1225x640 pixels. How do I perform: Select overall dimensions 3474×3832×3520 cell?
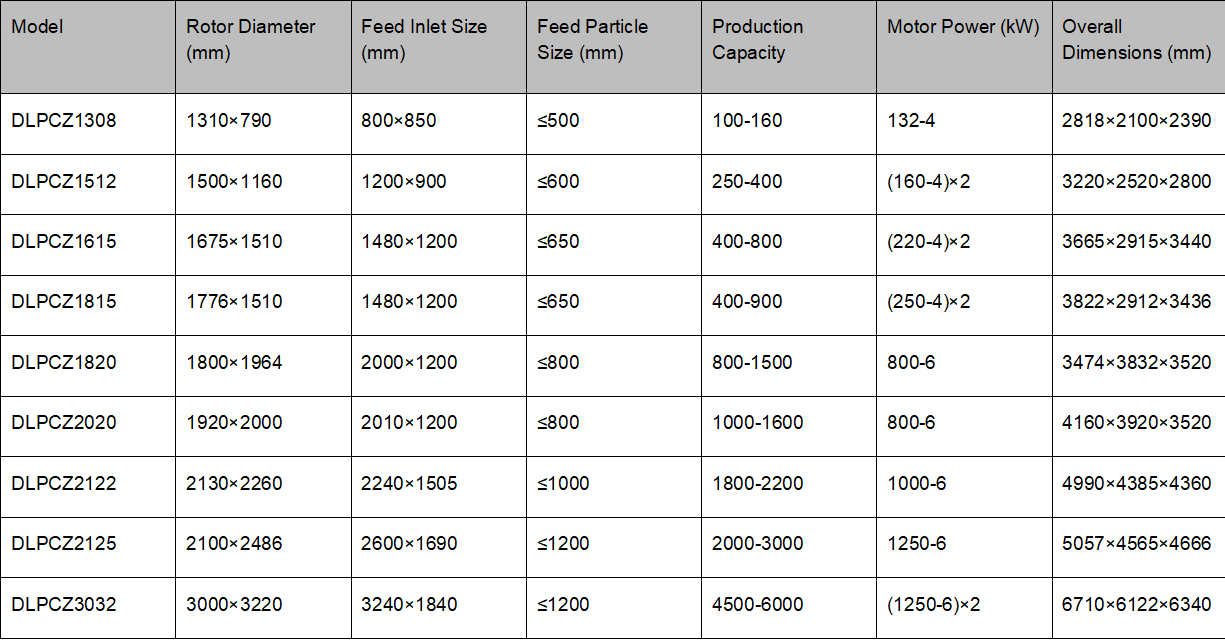pos(1139,365)
